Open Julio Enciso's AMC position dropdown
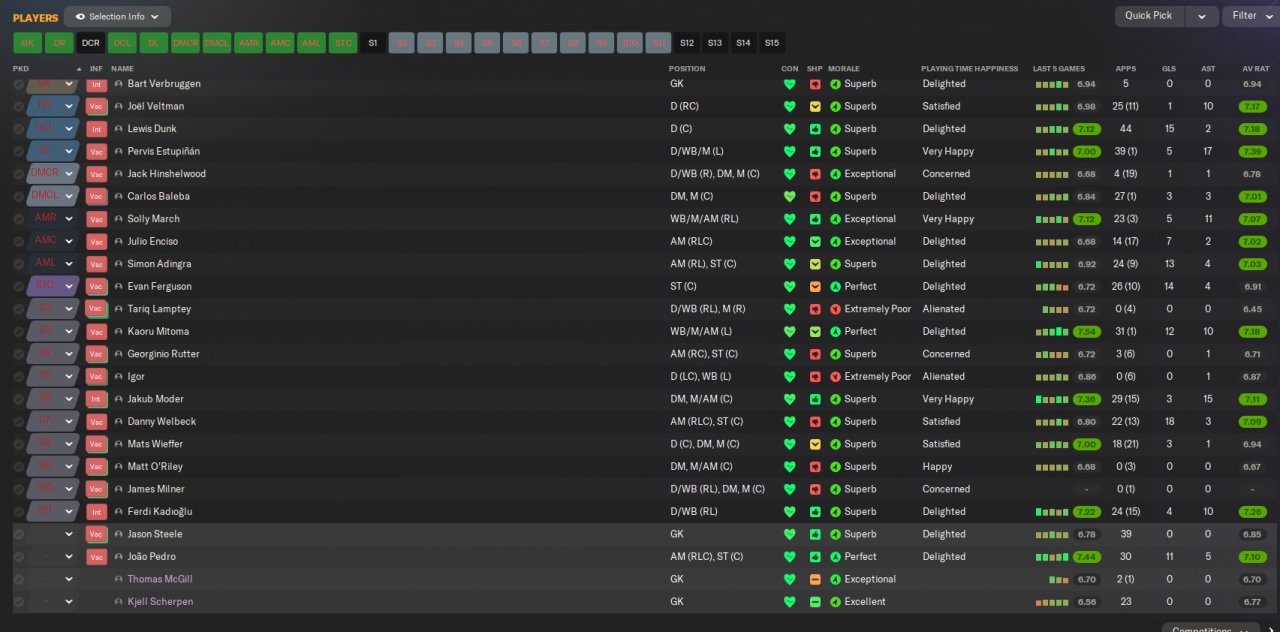 click(69, 241)
